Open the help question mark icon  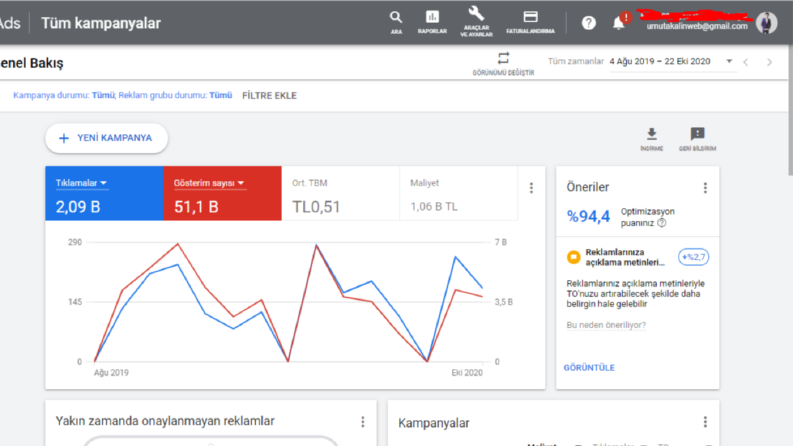tap(588, 23)
